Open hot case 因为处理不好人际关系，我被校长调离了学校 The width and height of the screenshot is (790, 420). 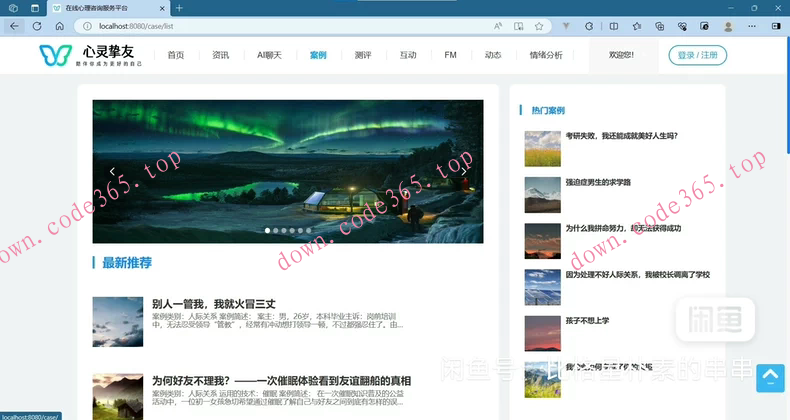pyautogui.click(x=637, y=274)
